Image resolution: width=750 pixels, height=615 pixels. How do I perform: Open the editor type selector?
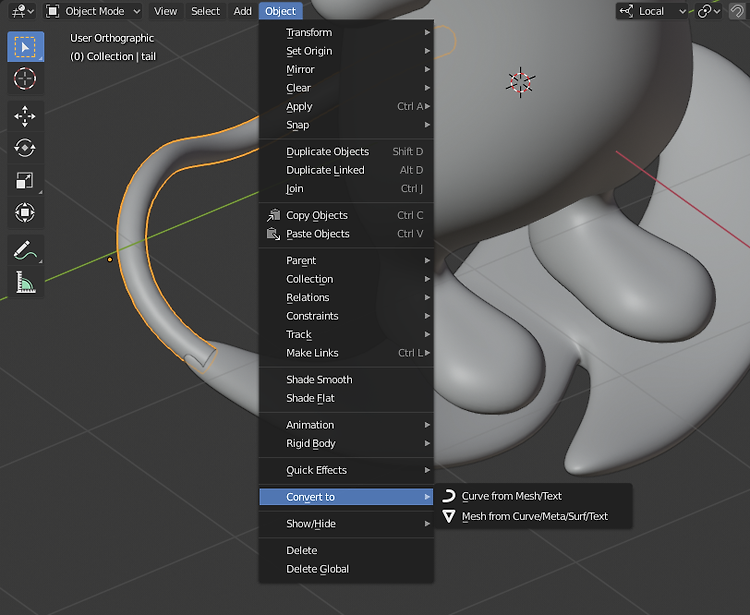[22, 11]
